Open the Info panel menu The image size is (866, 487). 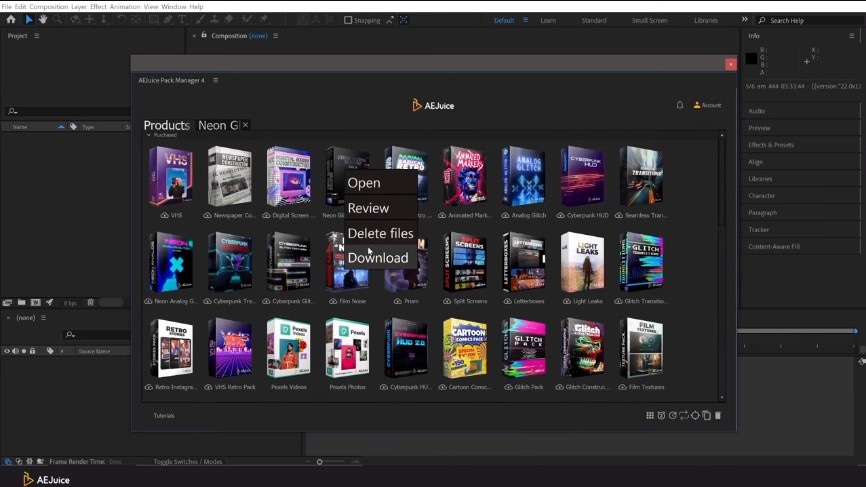coord(851,35)
